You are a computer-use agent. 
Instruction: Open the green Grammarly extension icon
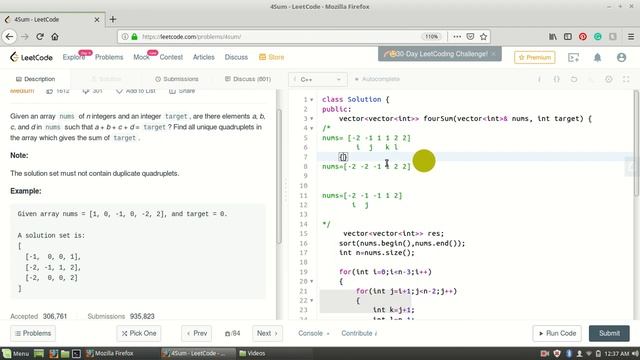tap(598, 37)
